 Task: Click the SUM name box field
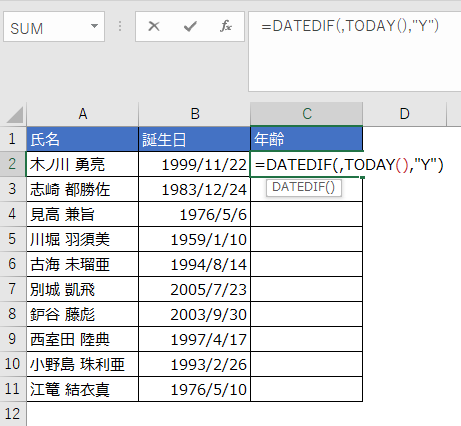(54, 27)
